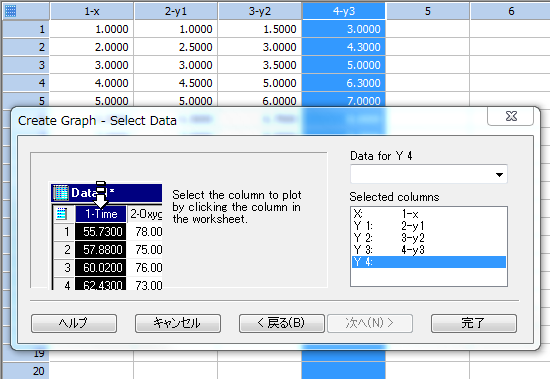This screenshot has width=550, height=379.
Task: Select the Y 4 entry in Selected columns
Action: point(429,262)
